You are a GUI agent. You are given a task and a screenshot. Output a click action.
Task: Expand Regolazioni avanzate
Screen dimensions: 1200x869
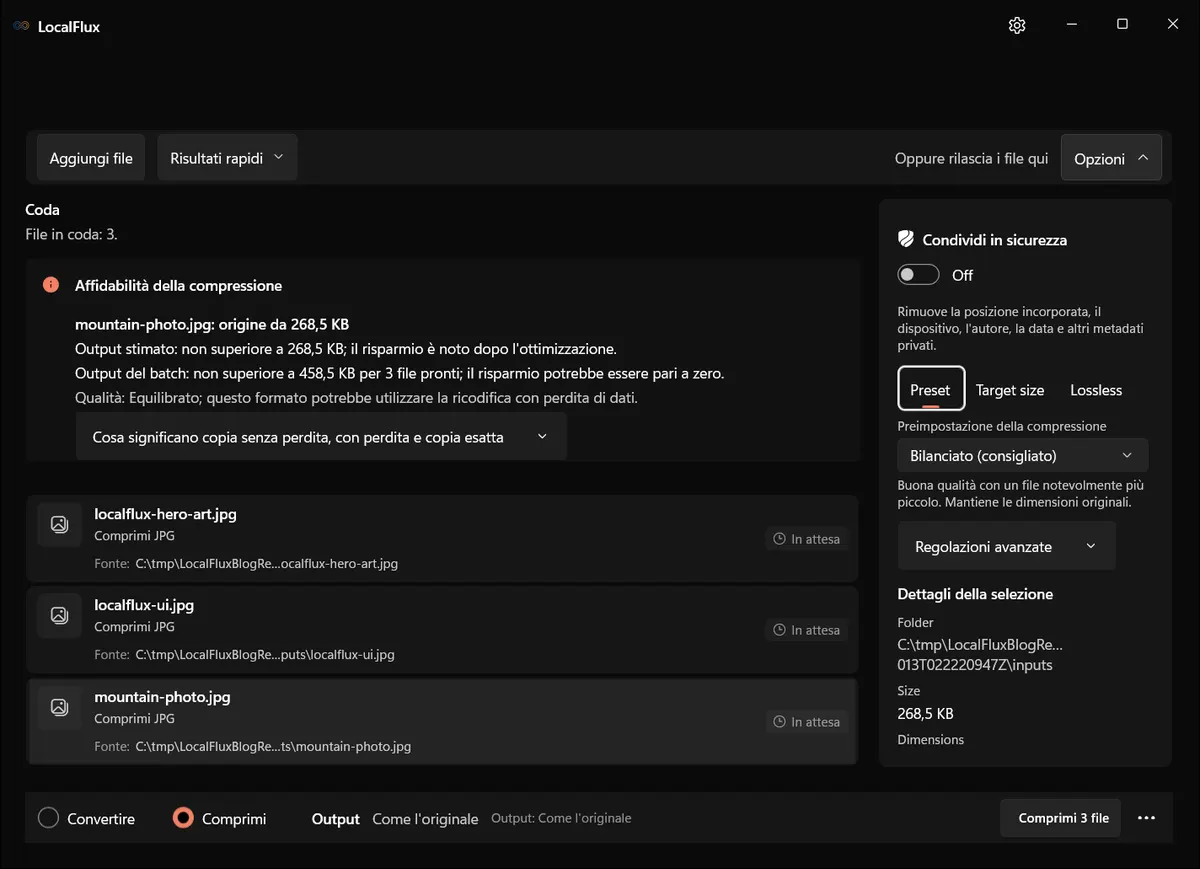[1006, 546]
